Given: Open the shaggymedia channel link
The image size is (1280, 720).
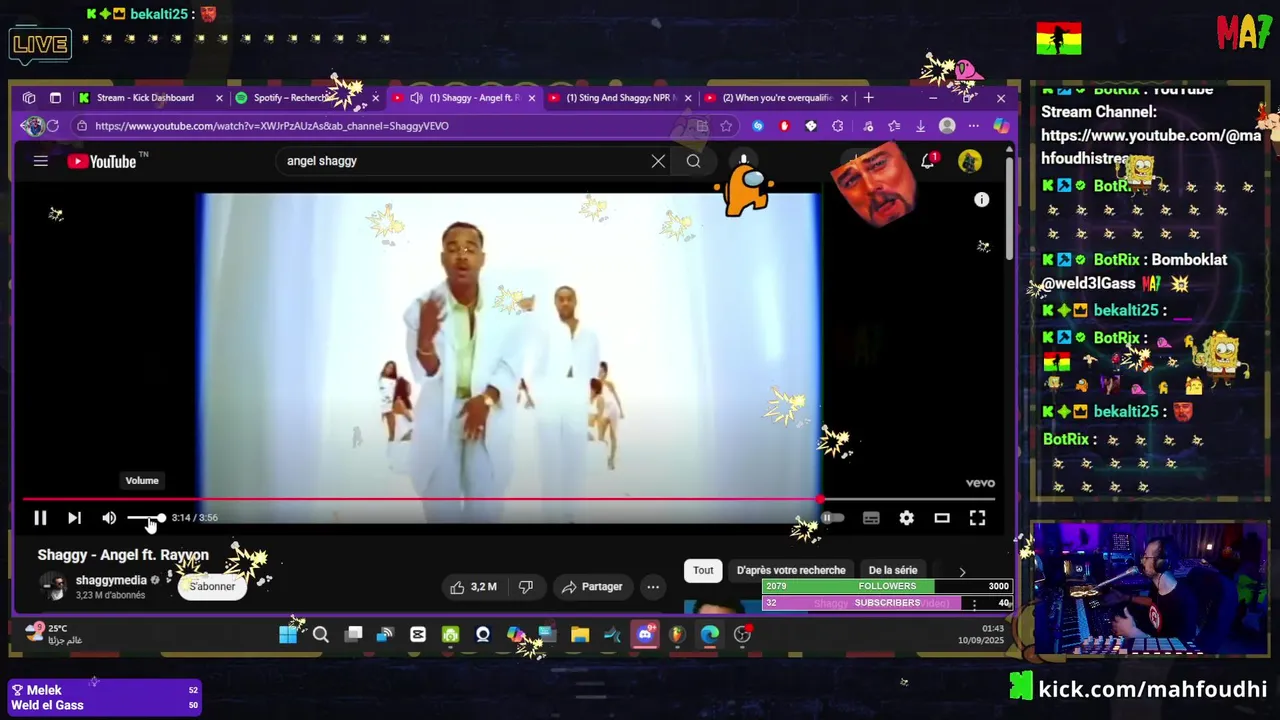Looking at the screenshot, I should click(111, 580).
